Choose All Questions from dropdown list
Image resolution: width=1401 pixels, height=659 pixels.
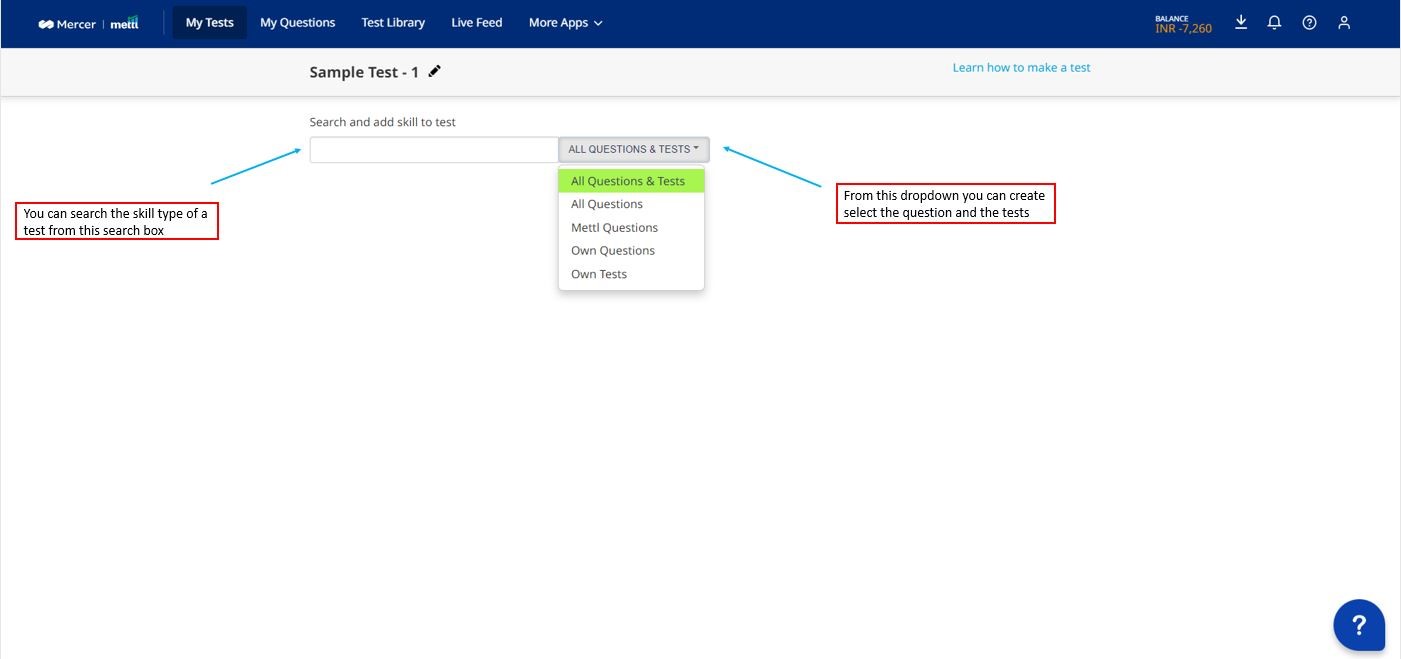coord(631,204)
